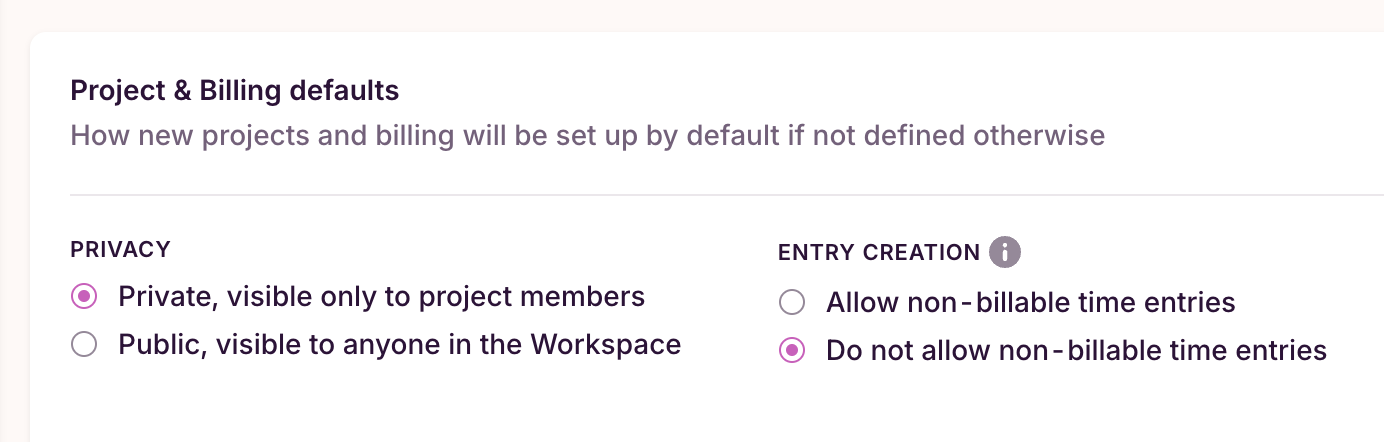The height and width of the screenshot is (442, 1384).
Task: Click the "Private, visible only to project members" label
Action: (381, 297)
